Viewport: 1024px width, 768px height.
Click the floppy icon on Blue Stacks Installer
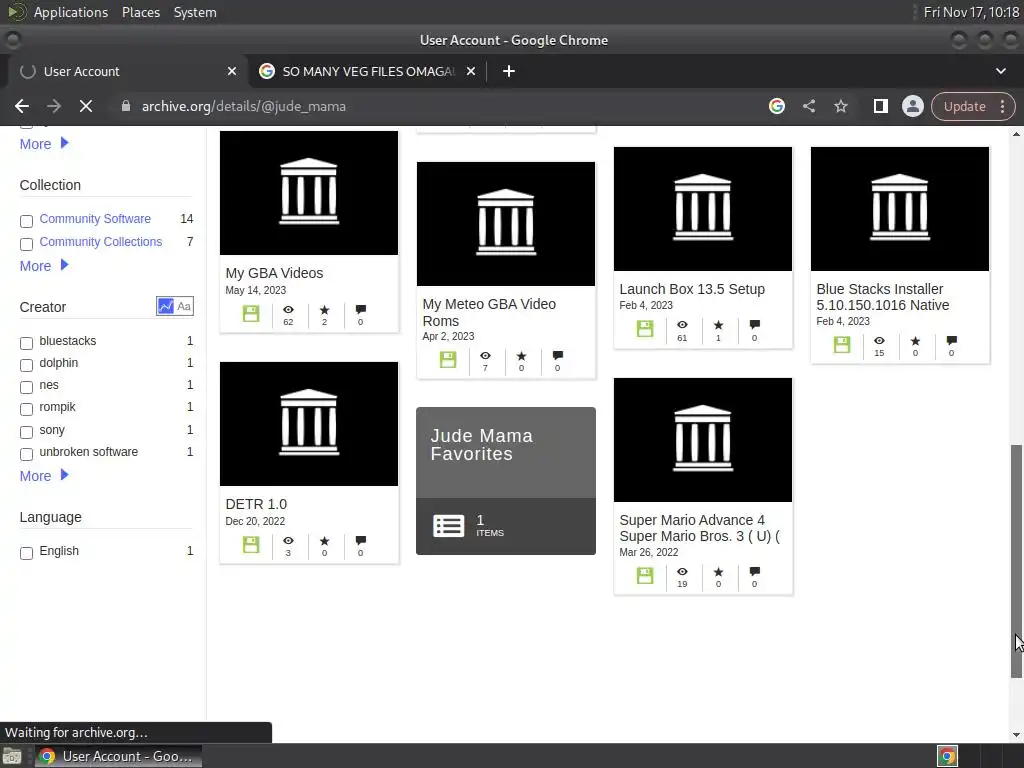[842, 344]
